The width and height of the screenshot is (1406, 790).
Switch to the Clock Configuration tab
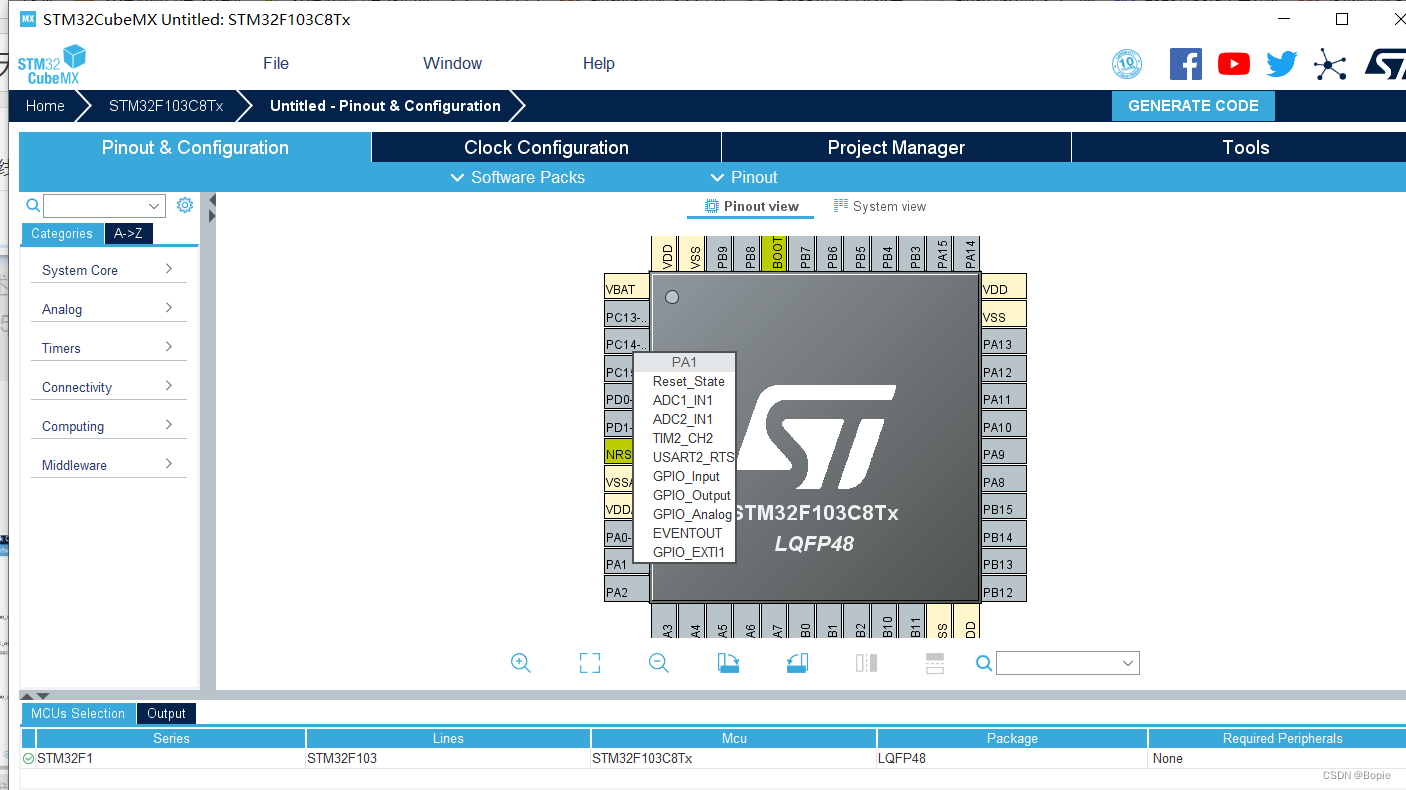(x=546, y=147)
